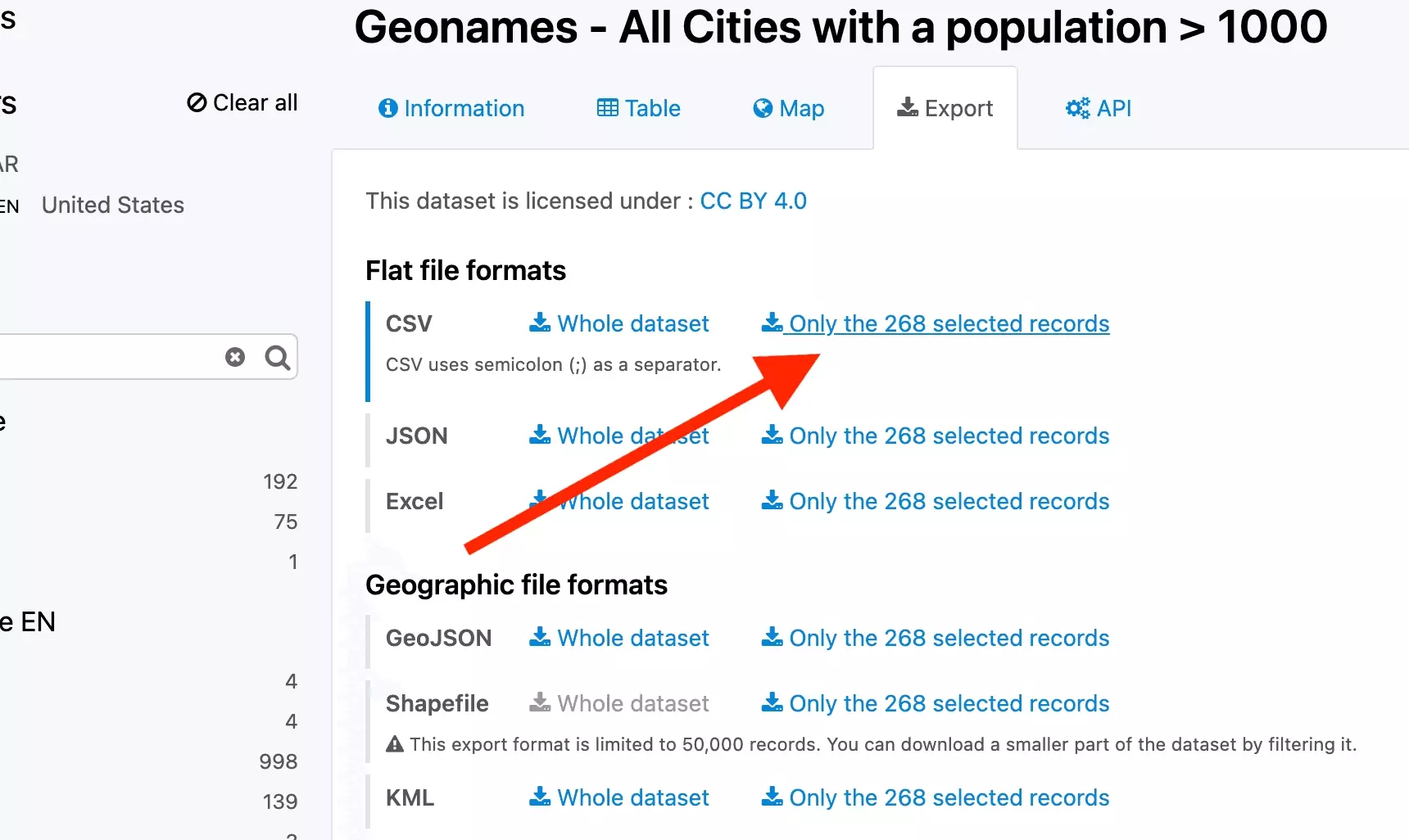The height and width of the screenshot is (840, 1409).
Task: Click the globe icon on the Map tab
Action: [x=763, y=109]
